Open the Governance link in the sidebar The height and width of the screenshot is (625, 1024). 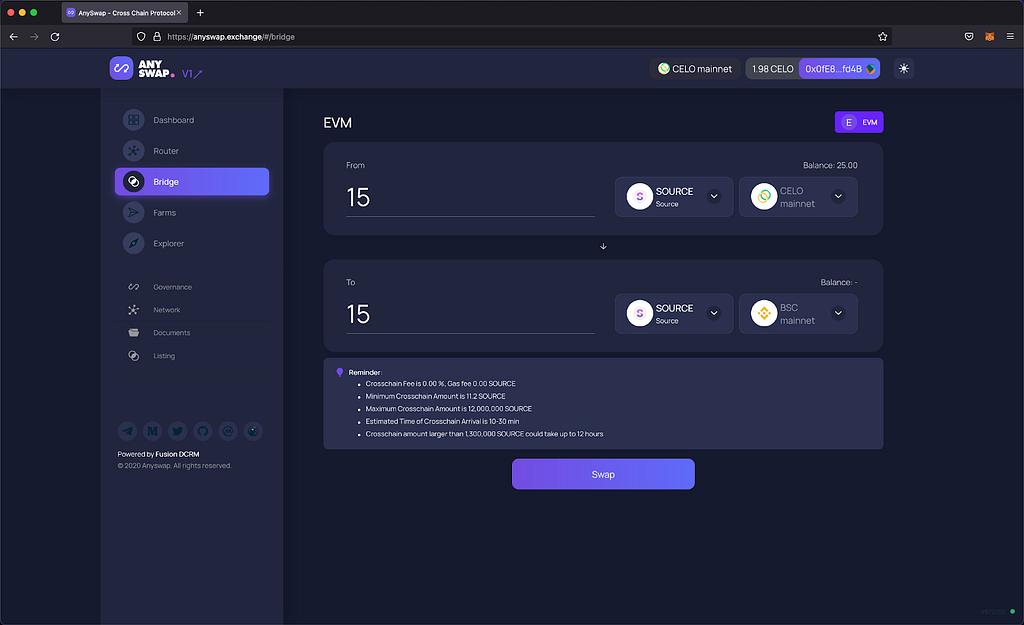(172, 287)
